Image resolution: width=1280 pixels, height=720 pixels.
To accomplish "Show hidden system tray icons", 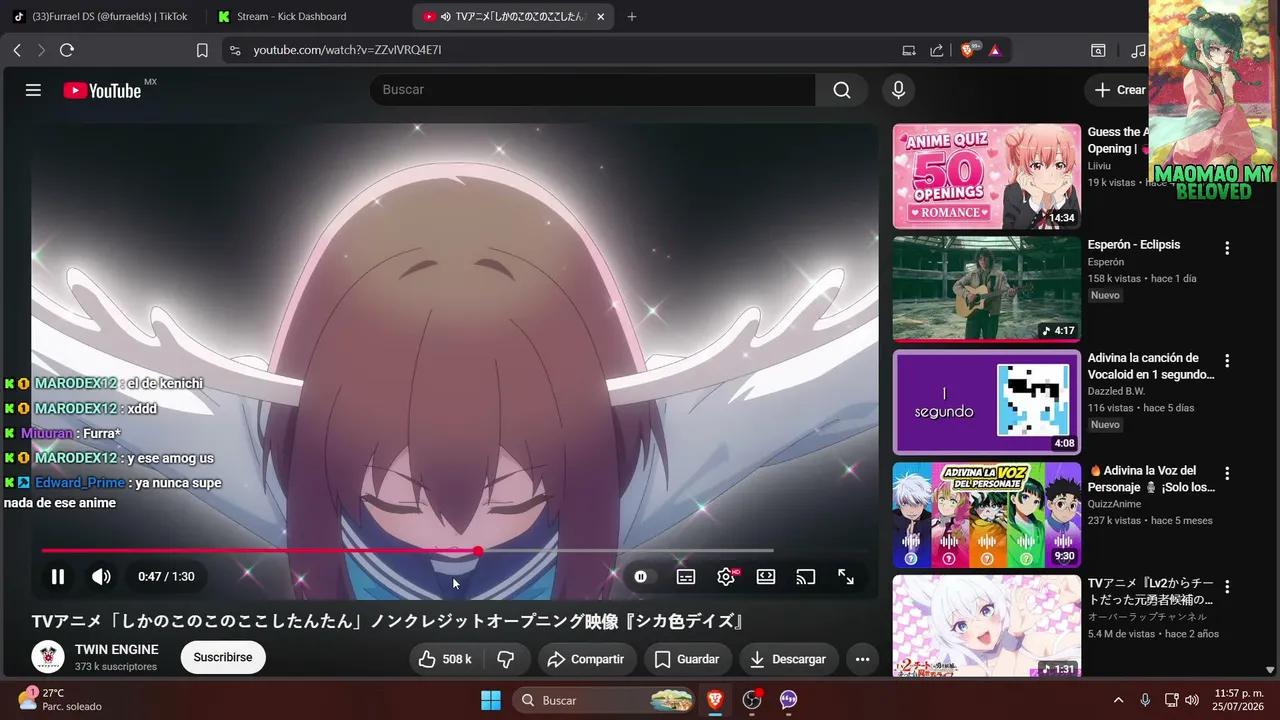I will click(x=1118, y=700).
